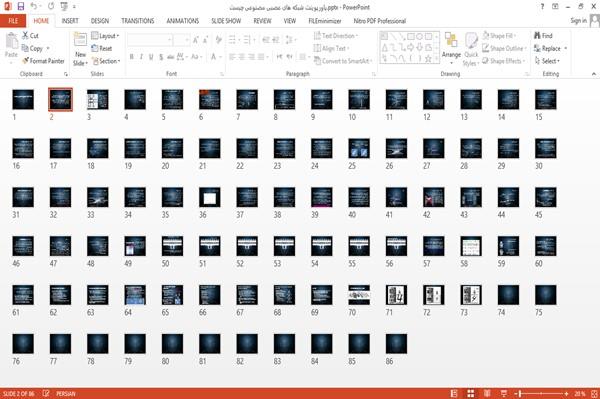Fit slide to window icon
The width and height of the screenshot is (600, 399).
tap(594, 393)
